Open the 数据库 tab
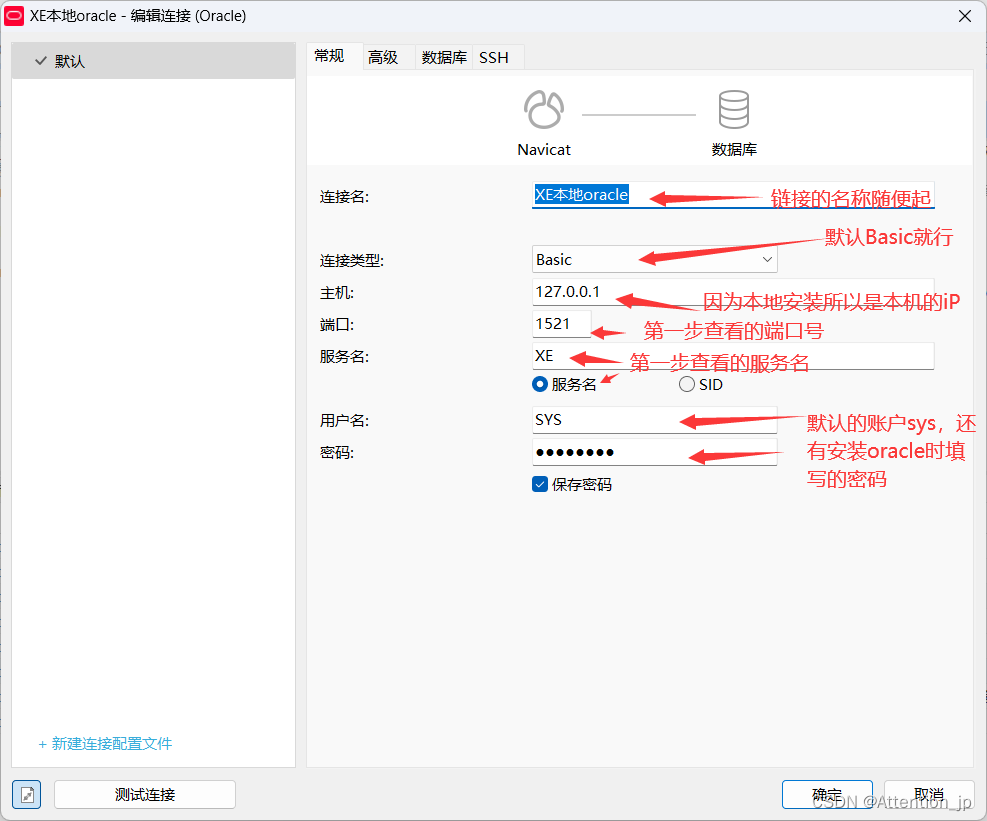The height and width of the screenshot is (821, 987). tap(443, 57)
